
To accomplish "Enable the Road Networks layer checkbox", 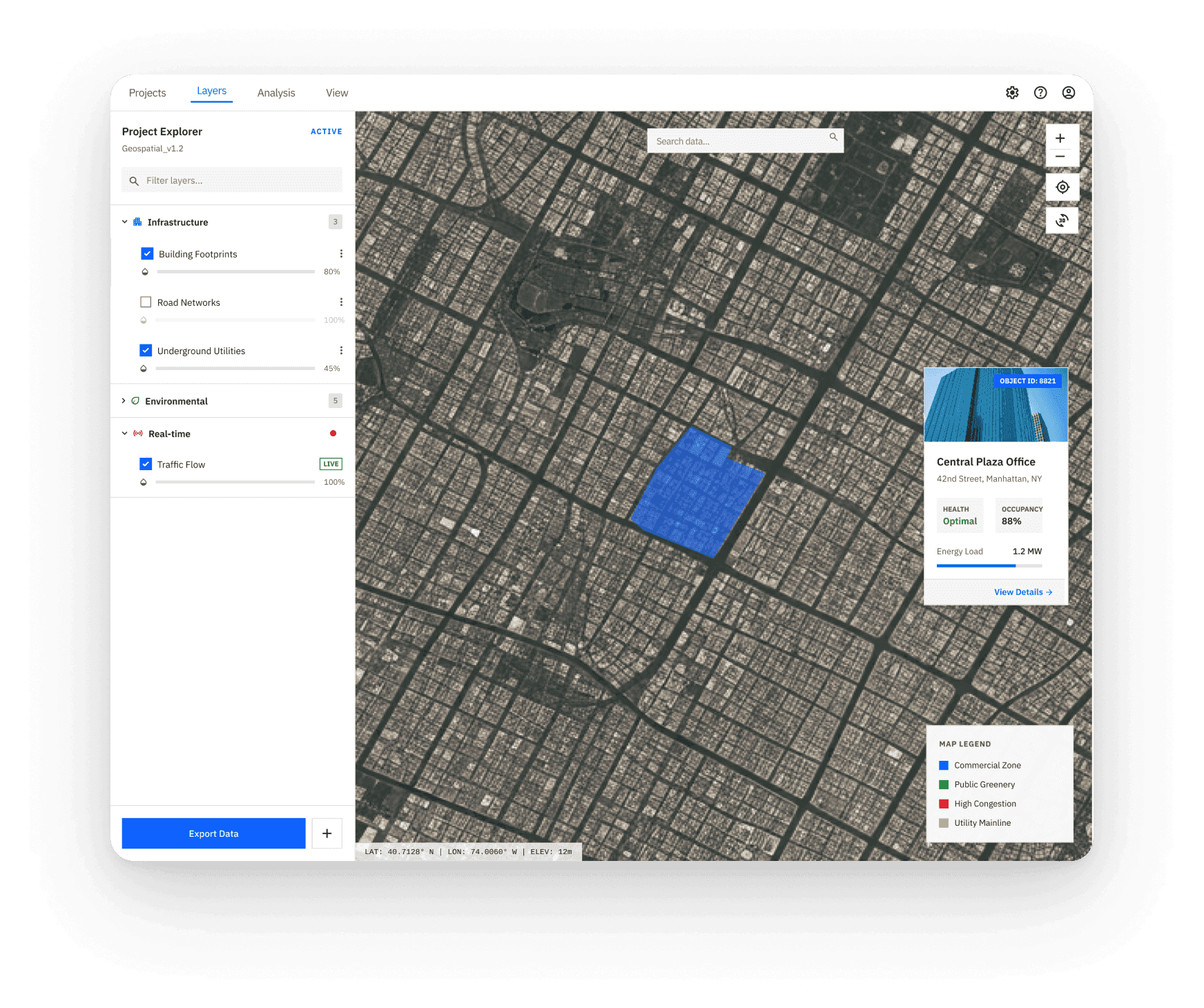I will pos(146,302).
